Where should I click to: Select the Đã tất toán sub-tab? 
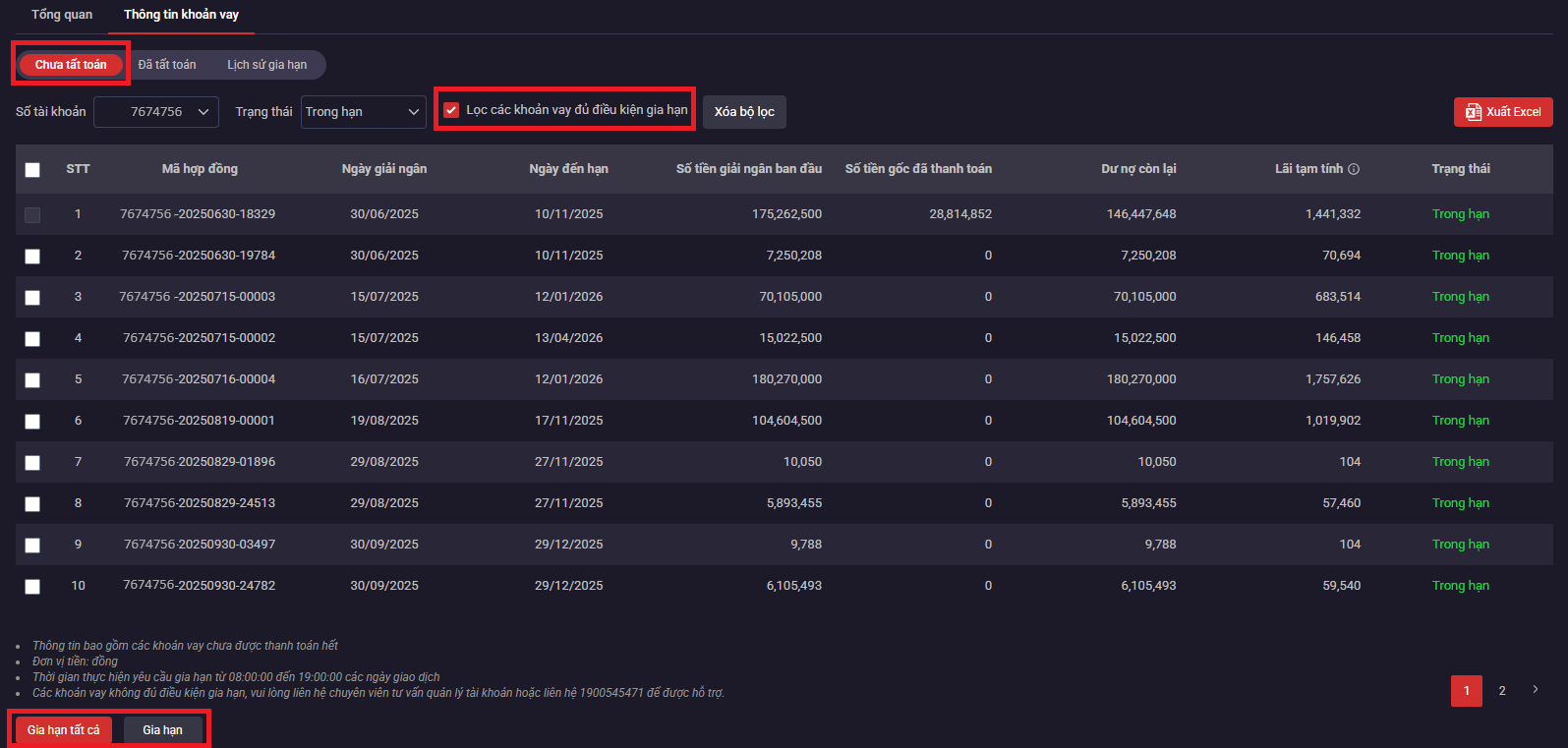click(167, 65)
